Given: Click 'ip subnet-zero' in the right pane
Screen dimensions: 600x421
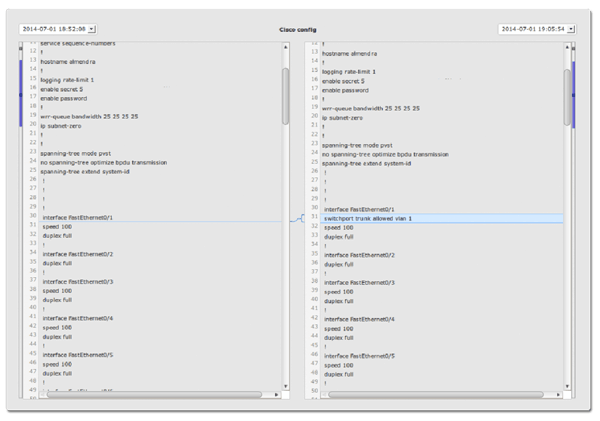Looking at the screenshot, I should [x=342, y=118].
